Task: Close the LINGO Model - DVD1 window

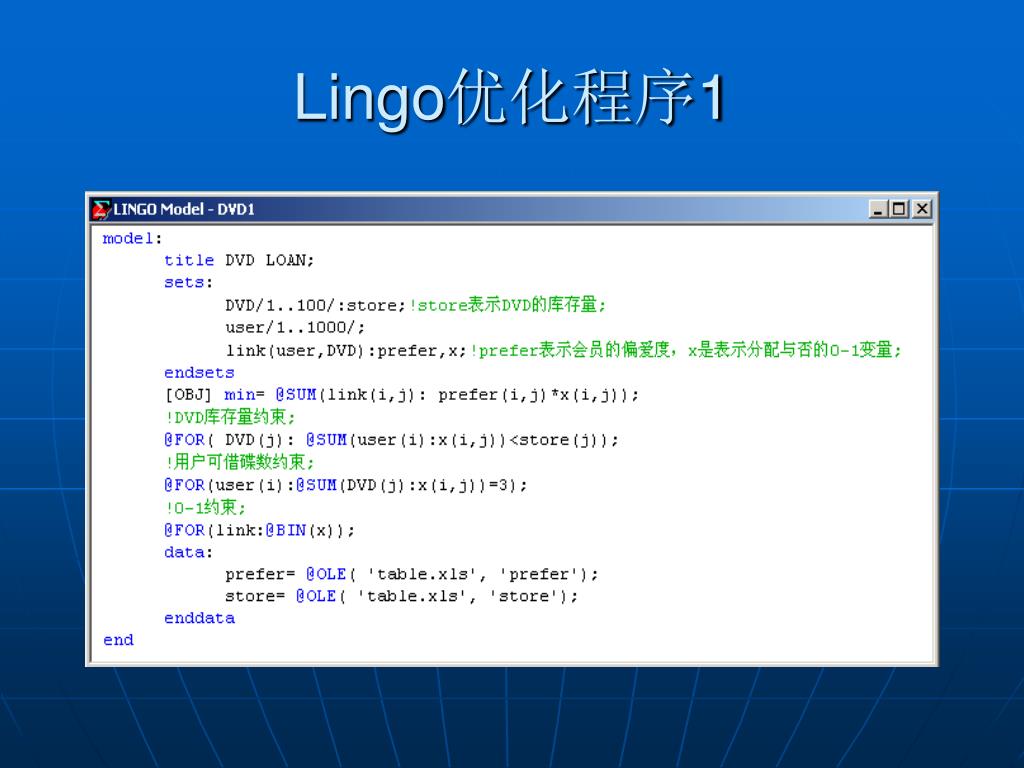Action: (x=921, y=209)
